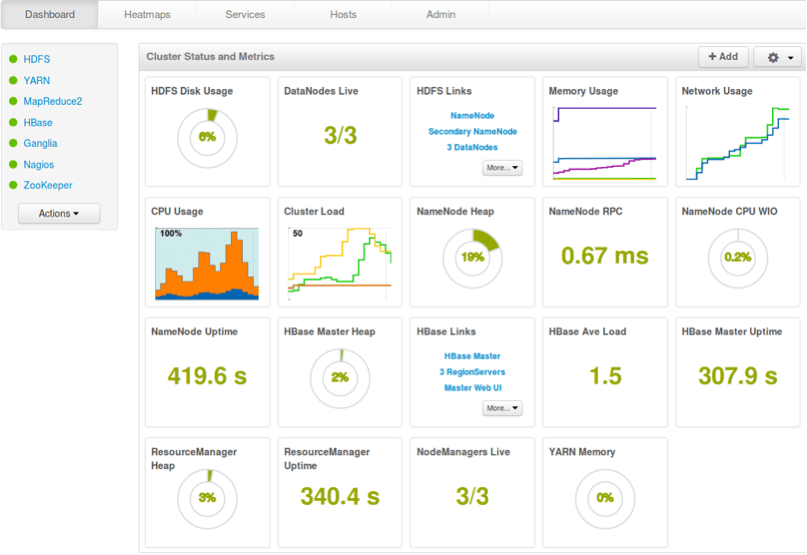Open the gear settings dropdown
Screen dimensions: 807x555
[777, 58]
